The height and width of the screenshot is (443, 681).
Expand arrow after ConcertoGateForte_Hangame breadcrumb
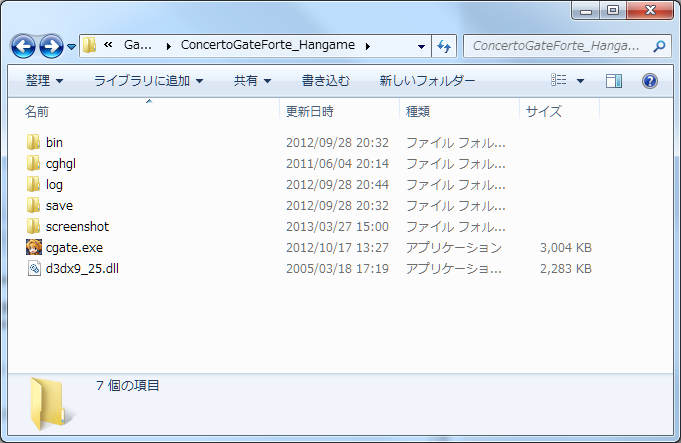[368, 46]
